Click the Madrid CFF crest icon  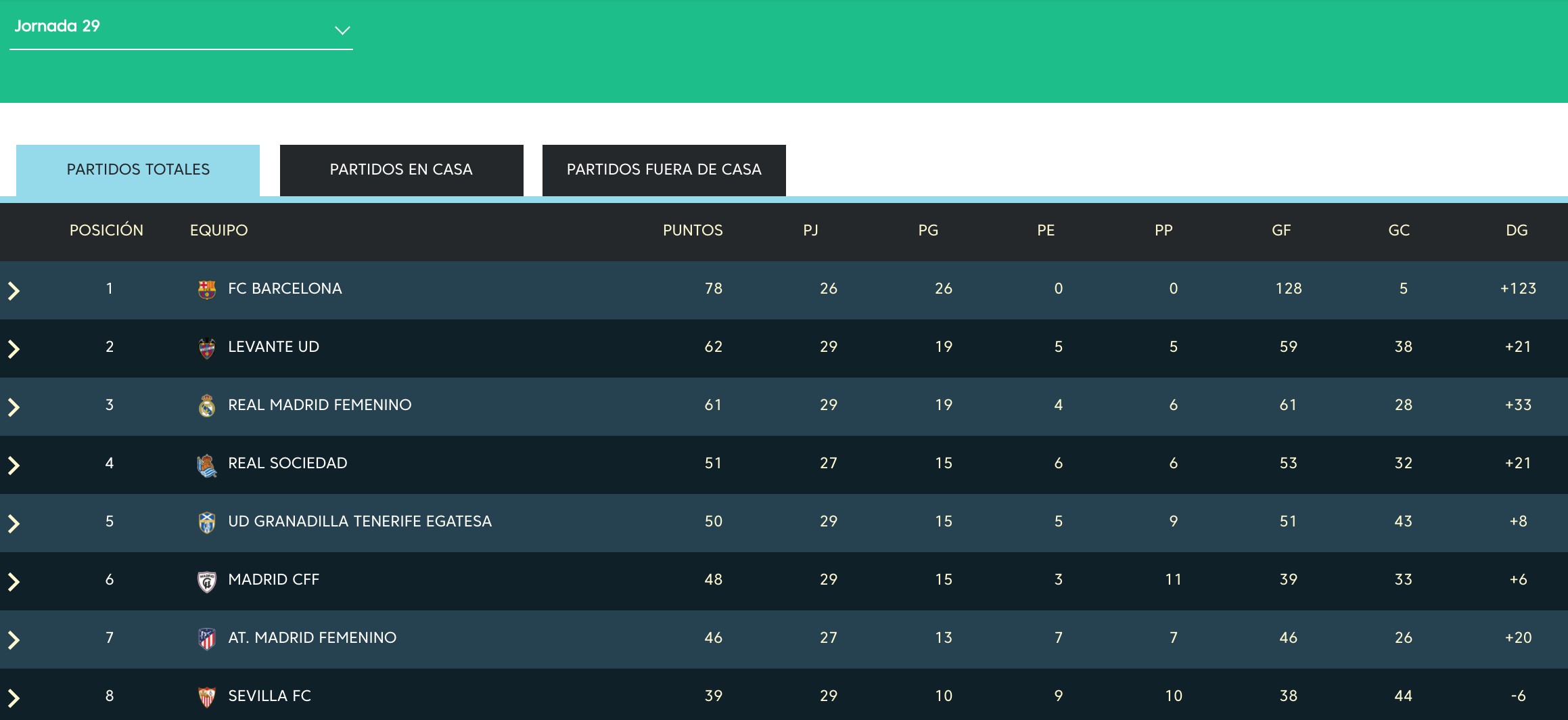pyautogui.click(x=207, y=581)
